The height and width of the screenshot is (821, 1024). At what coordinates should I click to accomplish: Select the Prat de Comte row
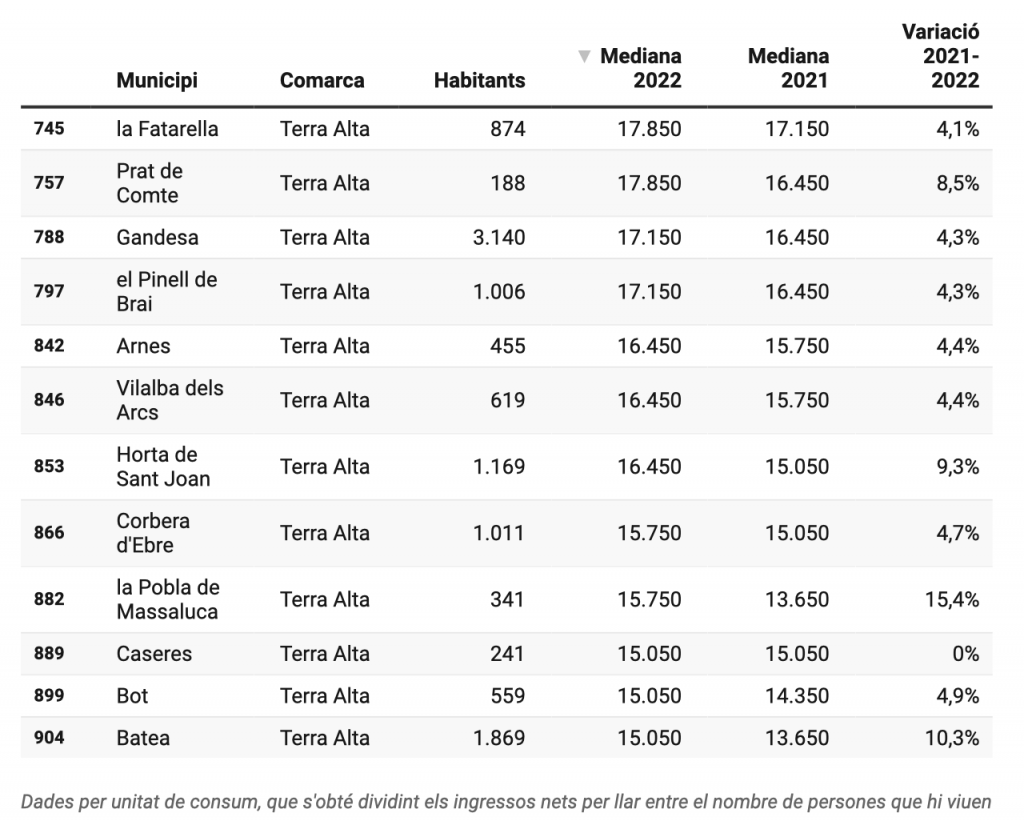tap(506, 183)
